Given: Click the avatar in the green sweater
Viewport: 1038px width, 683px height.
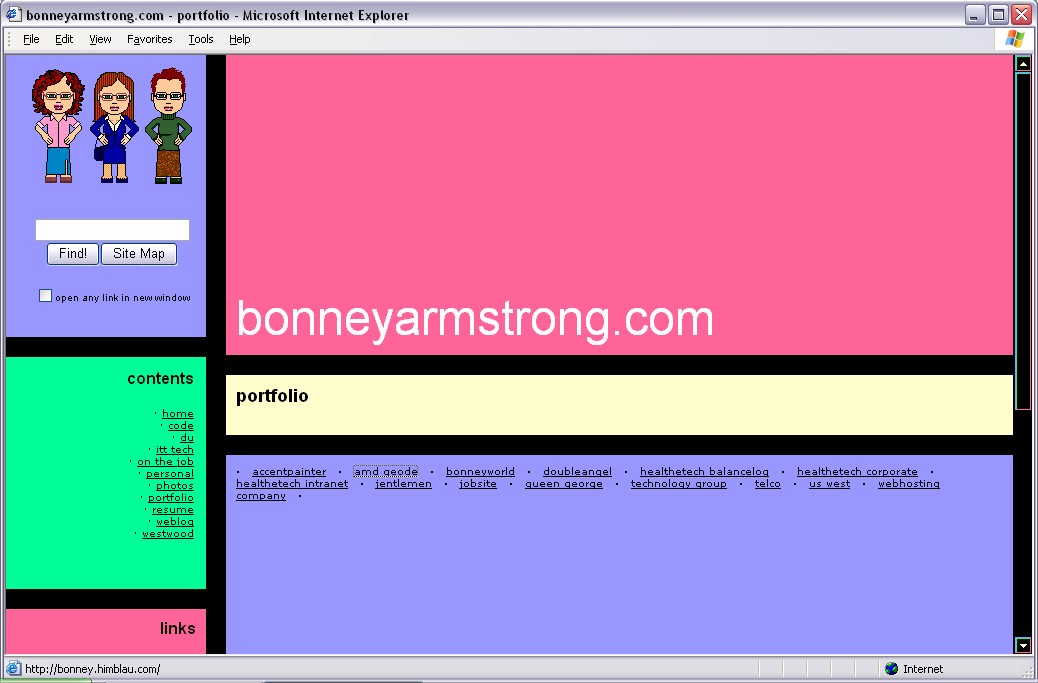Looking at the screenshot, I should tap(168, 127).
